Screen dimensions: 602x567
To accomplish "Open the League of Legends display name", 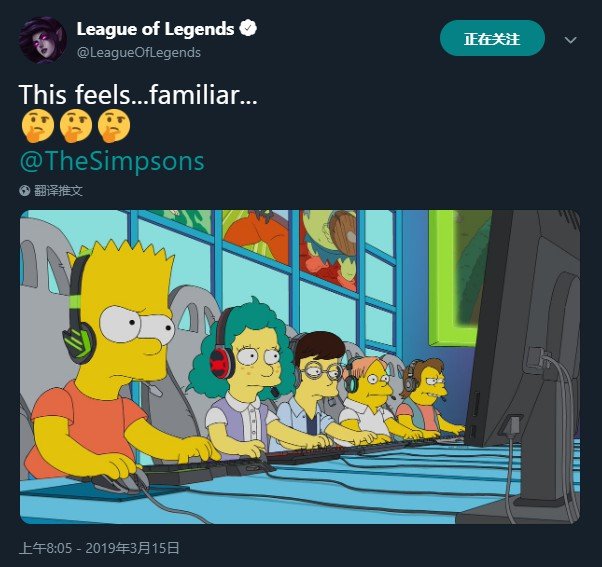I will point(155,29).
